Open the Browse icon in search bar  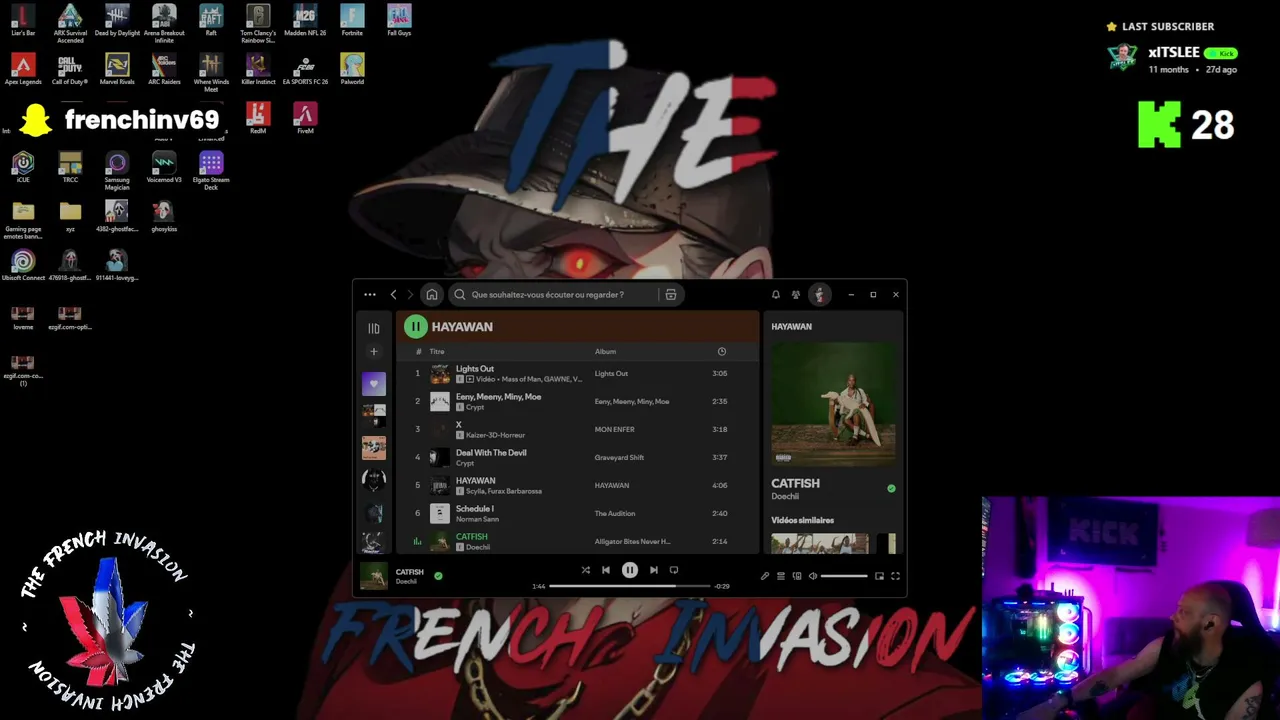point(671,295)
